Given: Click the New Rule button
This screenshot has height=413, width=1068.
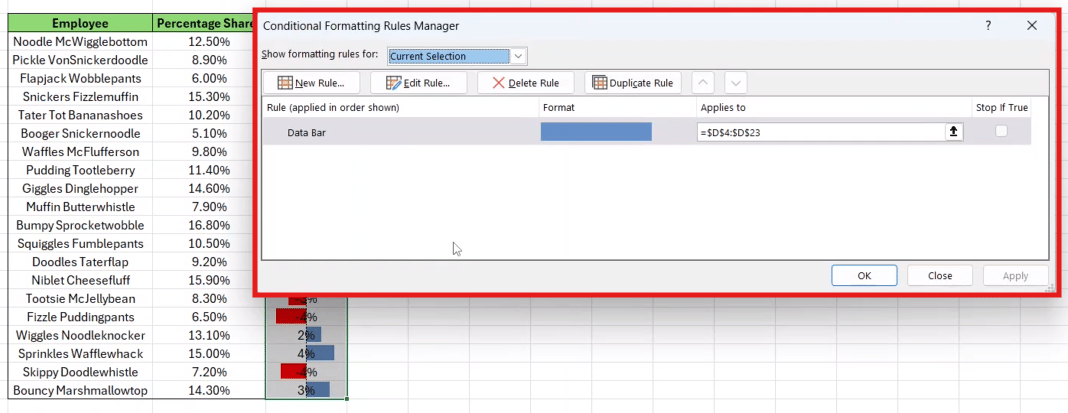Looking at the screenshot, I should 311,83.
